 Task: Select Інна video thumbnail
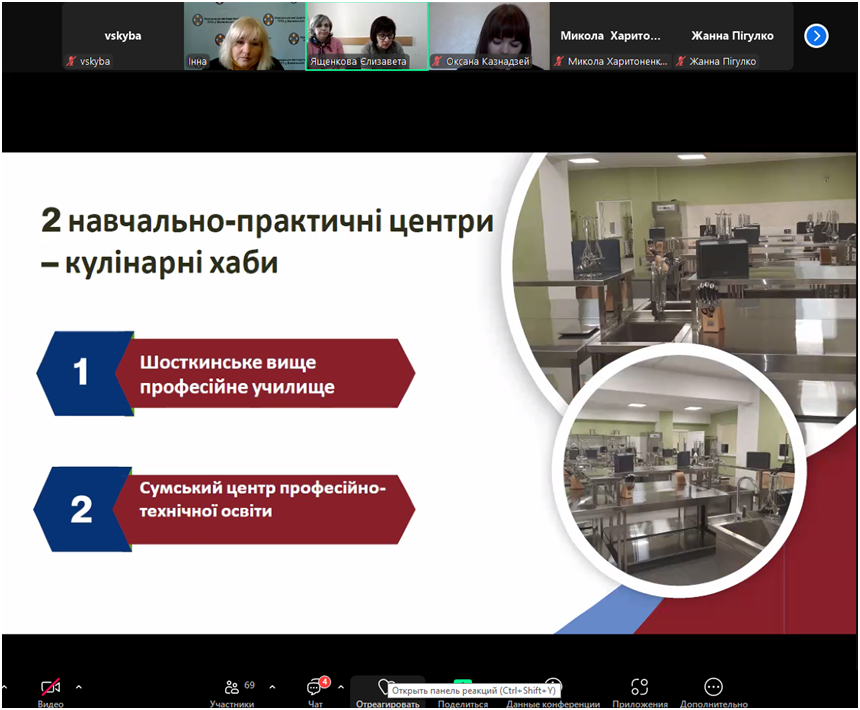245,36
